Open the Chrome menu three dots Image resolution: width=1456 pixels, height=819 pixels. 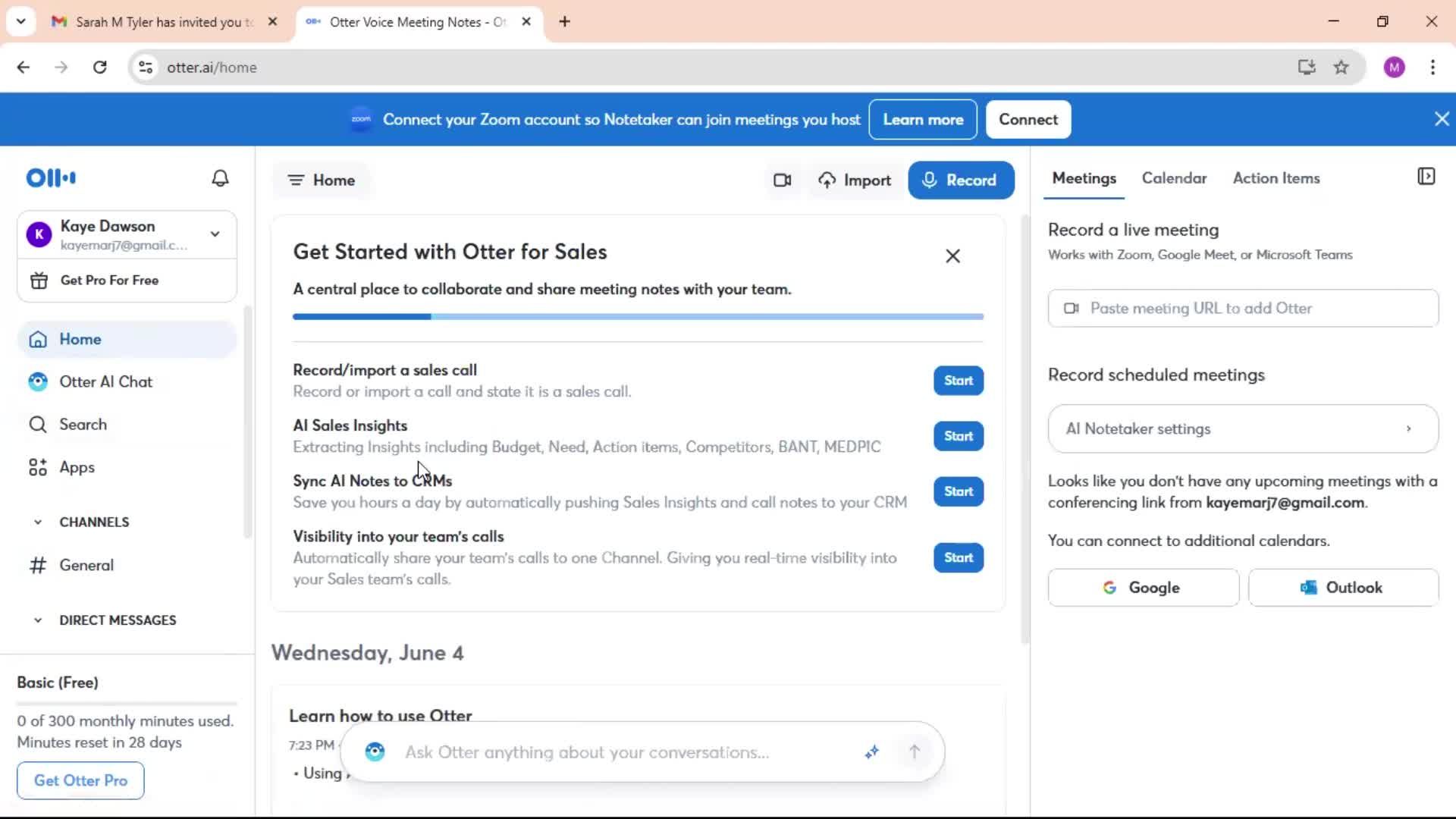1432,67
